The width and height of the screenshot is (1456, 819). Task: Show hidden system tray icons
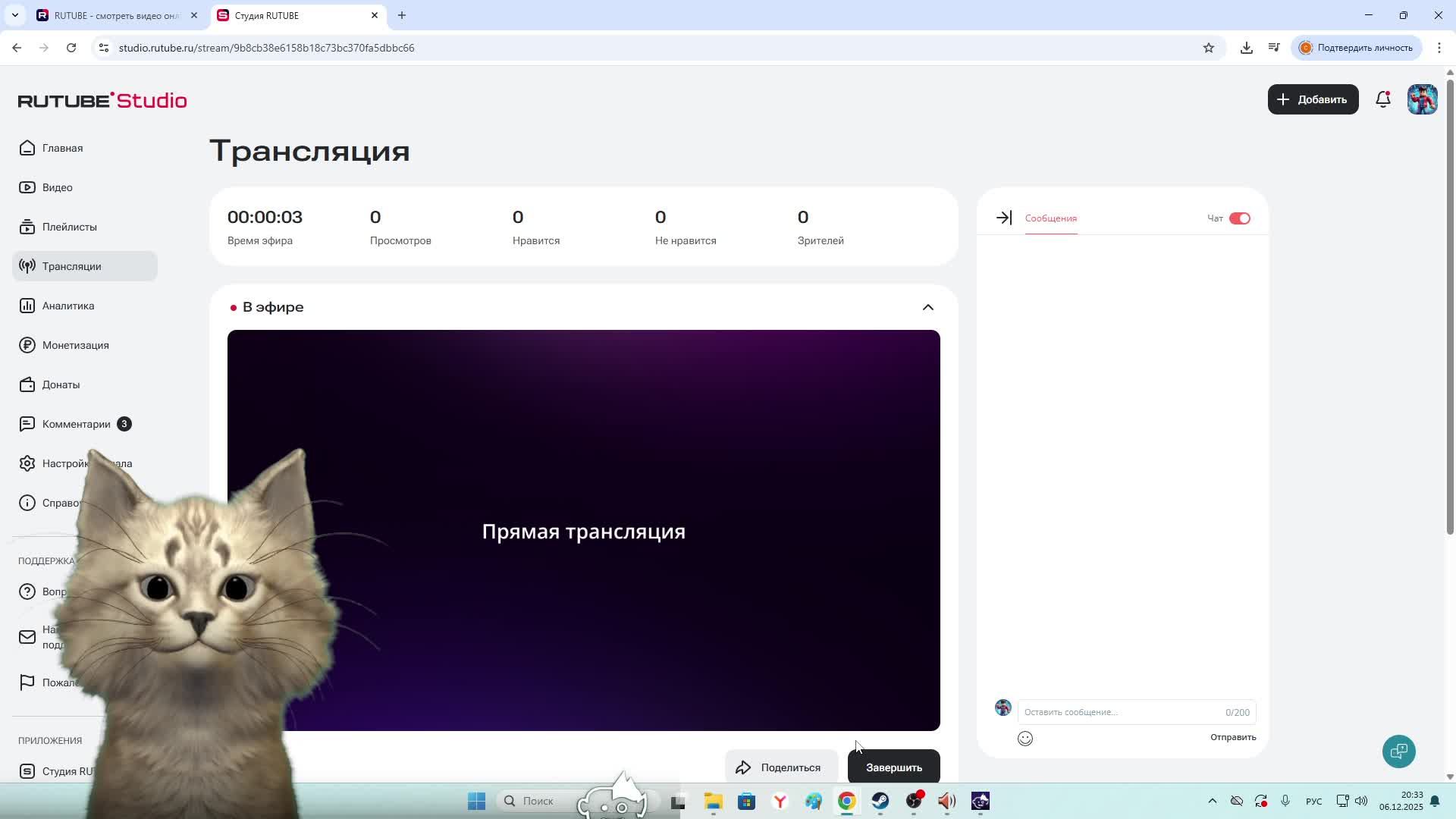tap(1212, 801)
